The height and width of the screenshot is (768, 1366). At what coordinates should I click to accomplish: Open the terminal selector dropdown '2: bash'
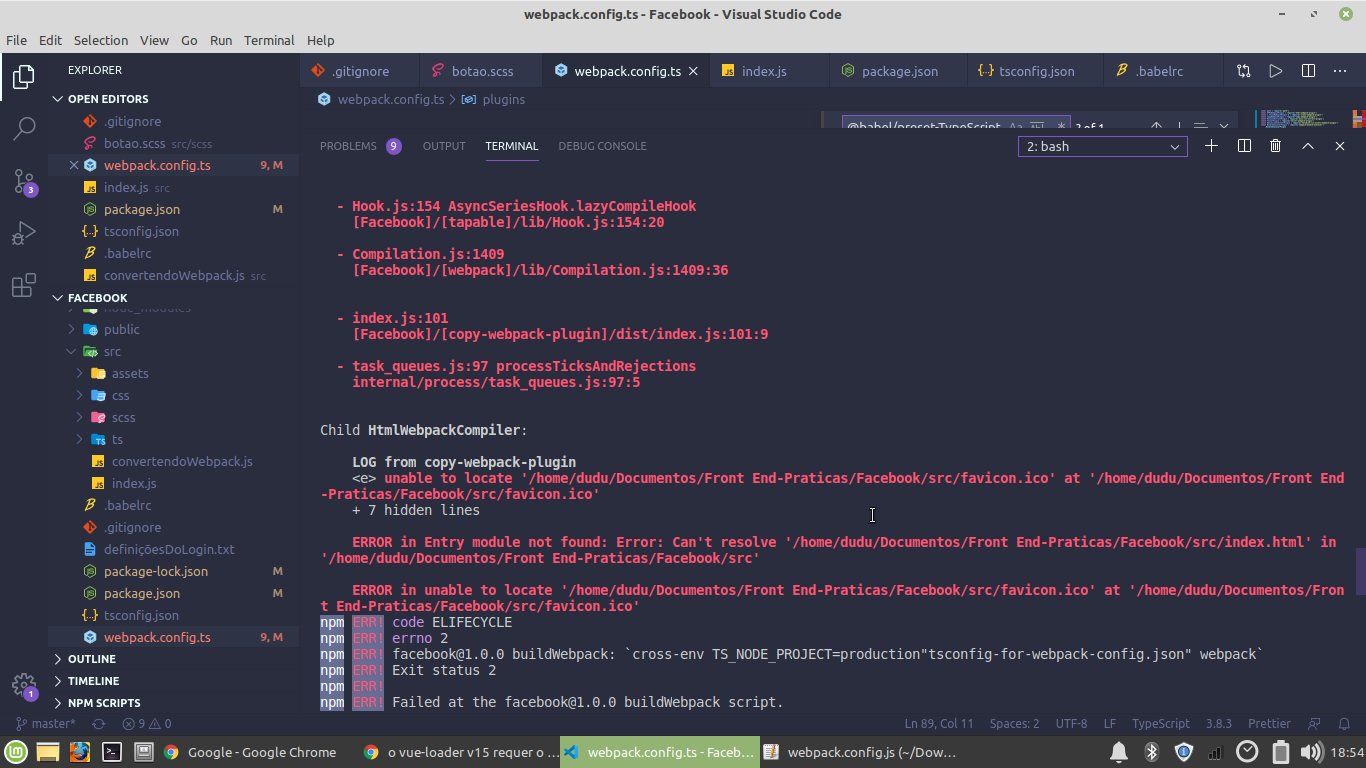1103,146
